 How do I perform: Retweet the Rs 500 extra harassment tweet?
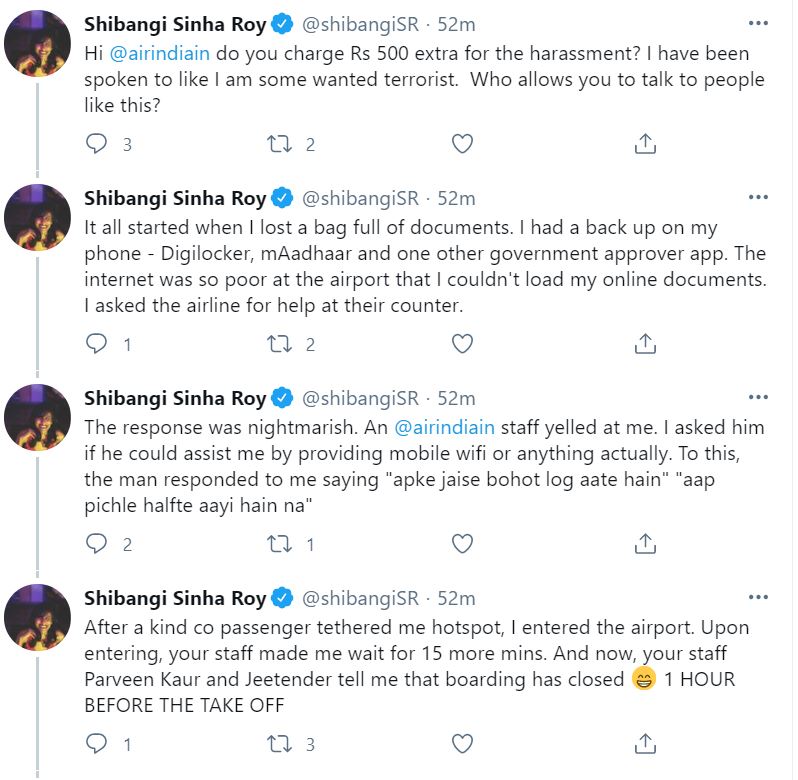tap(279, 144)
